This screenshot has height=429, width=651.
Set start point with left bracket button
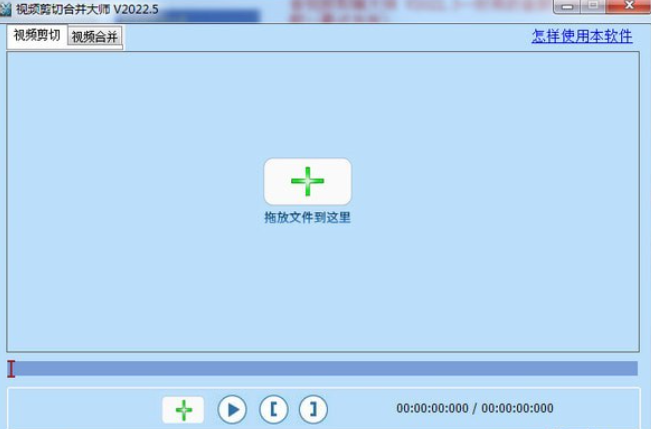(274, 409)
